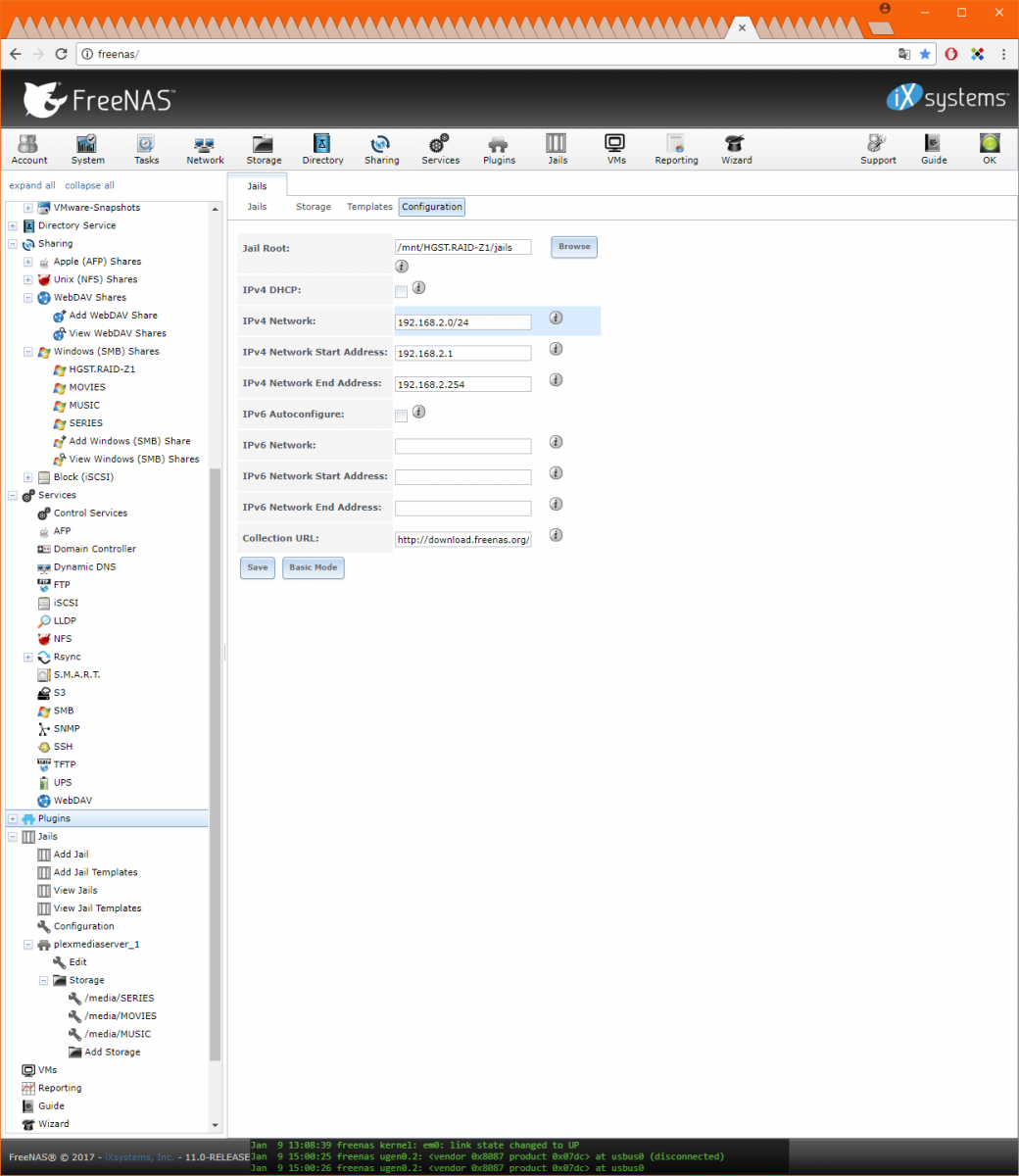
Task: Click the info icon for IPv4 Network
Action: [556, 318]
